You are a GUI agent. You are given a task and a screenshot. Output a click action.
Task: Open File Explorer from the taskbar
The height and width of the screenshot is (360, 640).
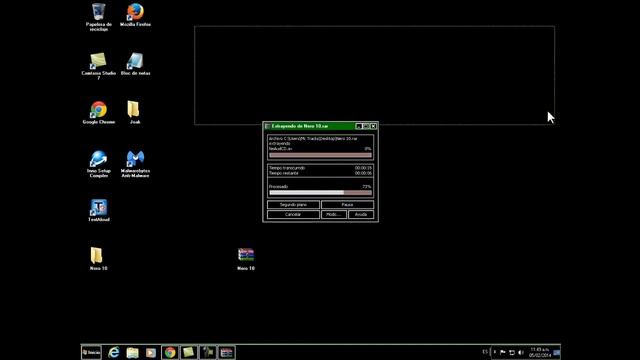[132, 352]
